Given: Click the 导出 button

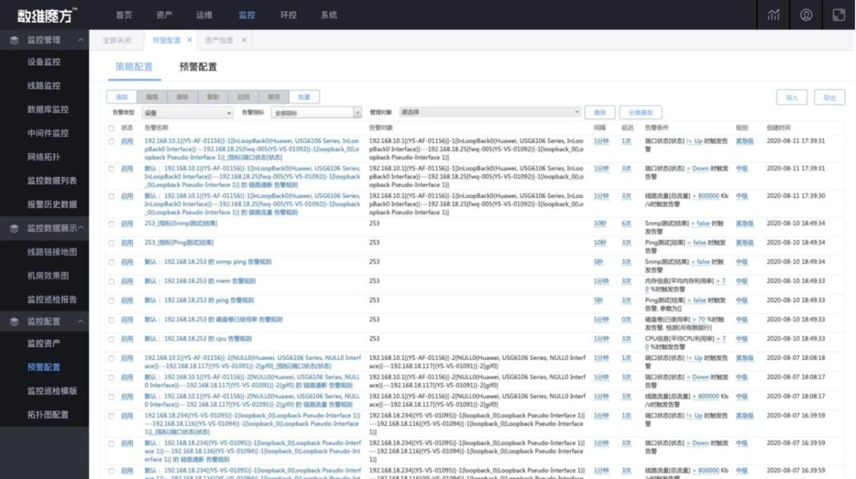Looking at the screenshot, I should pyautogui.click(x=829, y=97).
